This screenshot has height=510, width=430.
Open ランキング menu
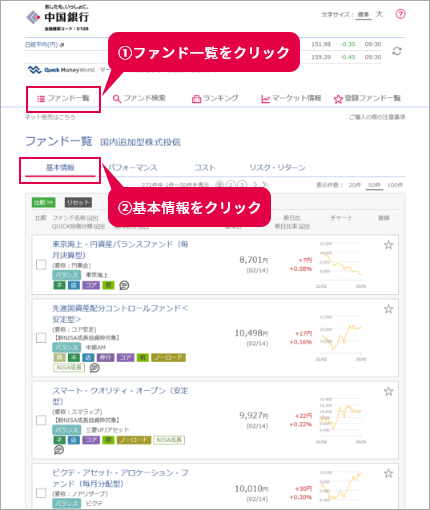tap(215, 98)
